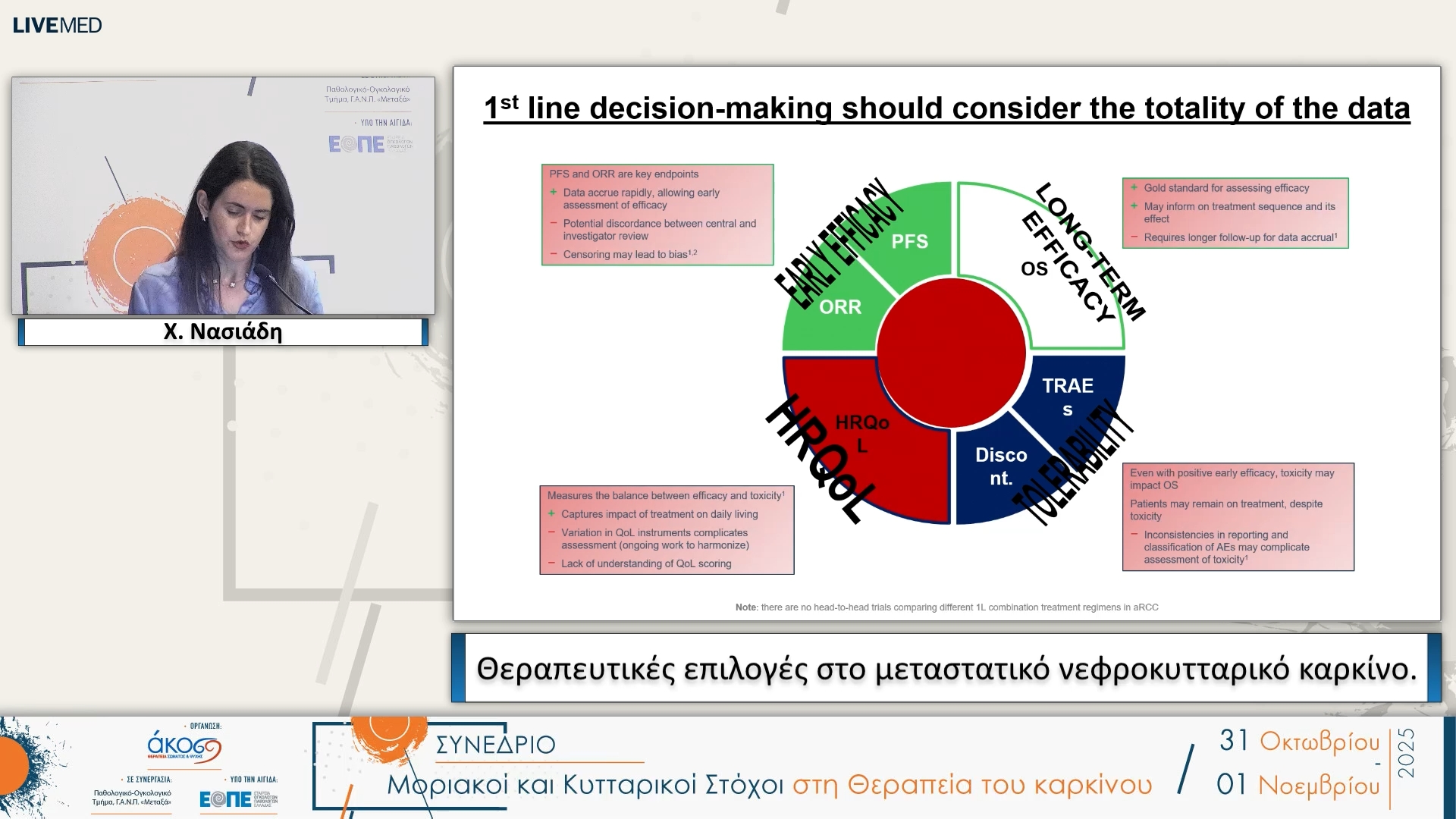This screenshot has width=1456, height=819.
Task: Click 'Measures the balance between efficacy' text
Action: coord(666,495)
